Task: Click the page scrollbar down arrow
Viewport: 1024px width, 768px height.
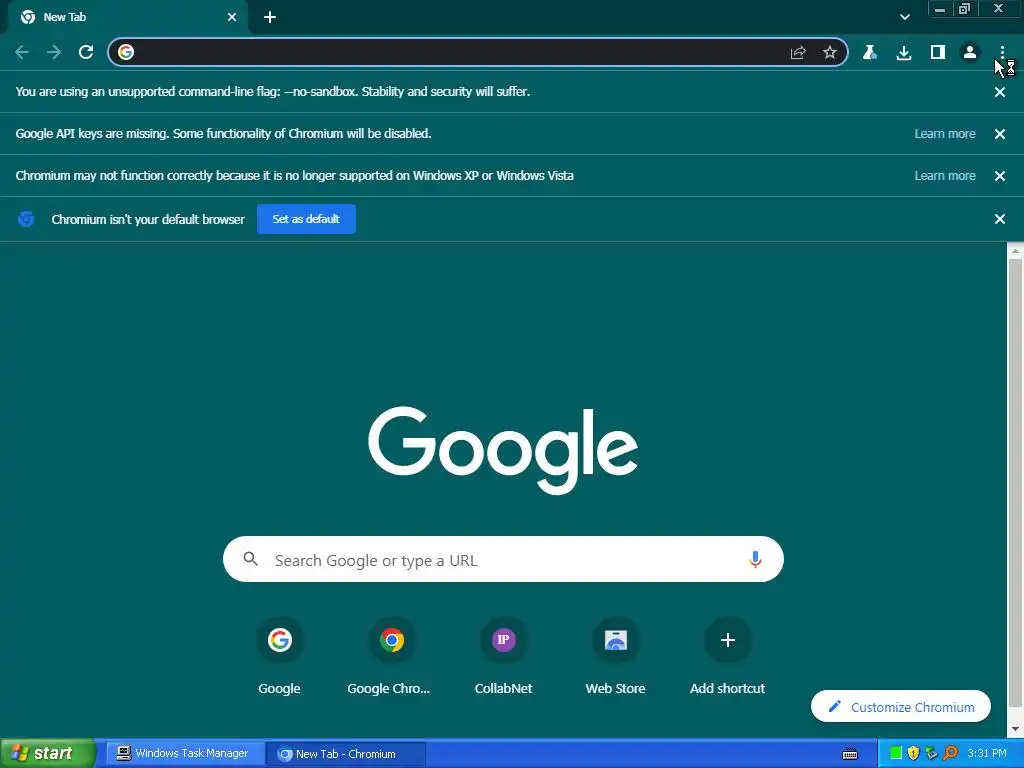Action: pos(1016,729)
